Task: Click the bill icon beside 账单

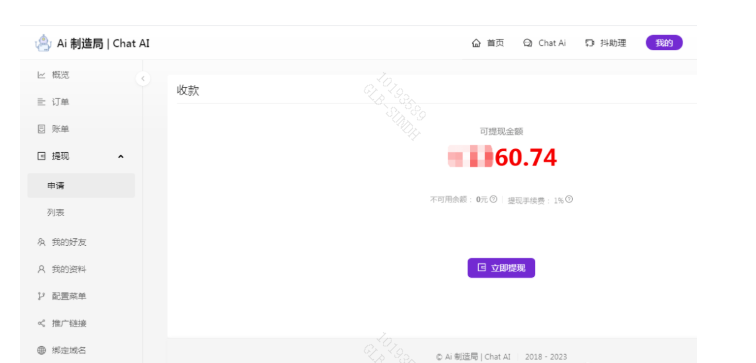Action: click(x=41, y=129)
